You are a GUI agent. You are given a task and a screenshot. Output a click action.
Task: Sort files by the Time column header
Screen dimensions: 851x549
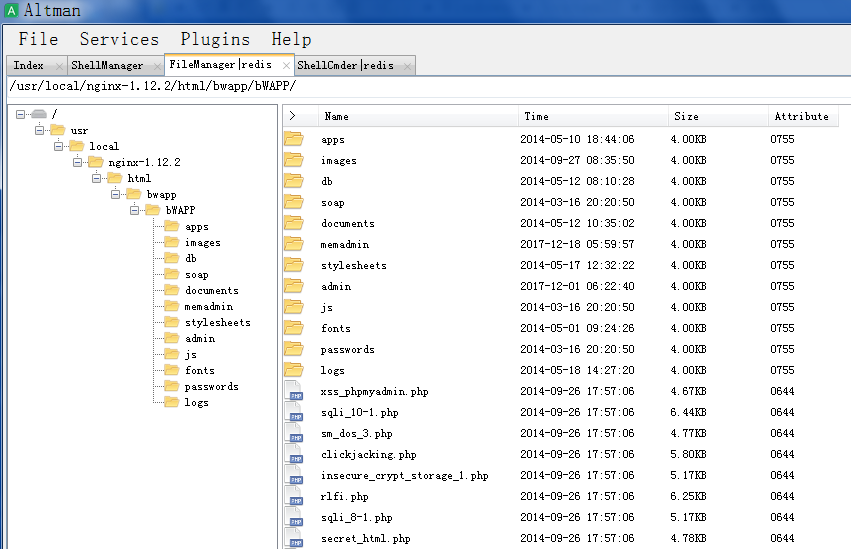(592, 116)
